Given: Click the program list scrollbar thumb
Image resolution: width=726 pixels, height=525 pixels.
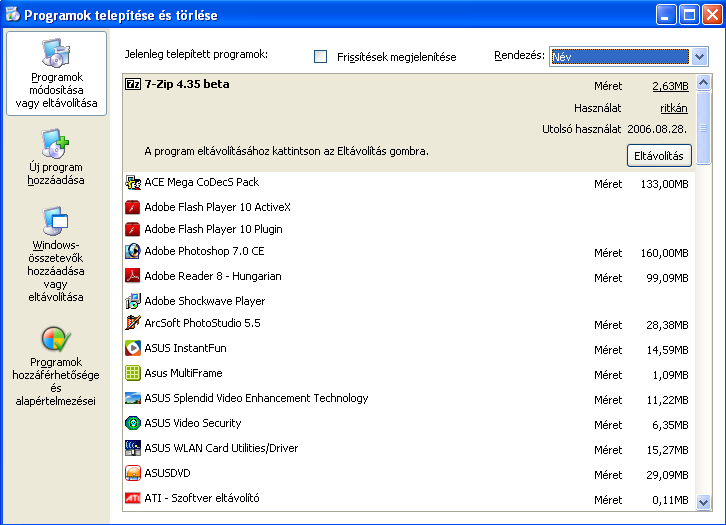Looking at the screenshot, I should 703,128.
